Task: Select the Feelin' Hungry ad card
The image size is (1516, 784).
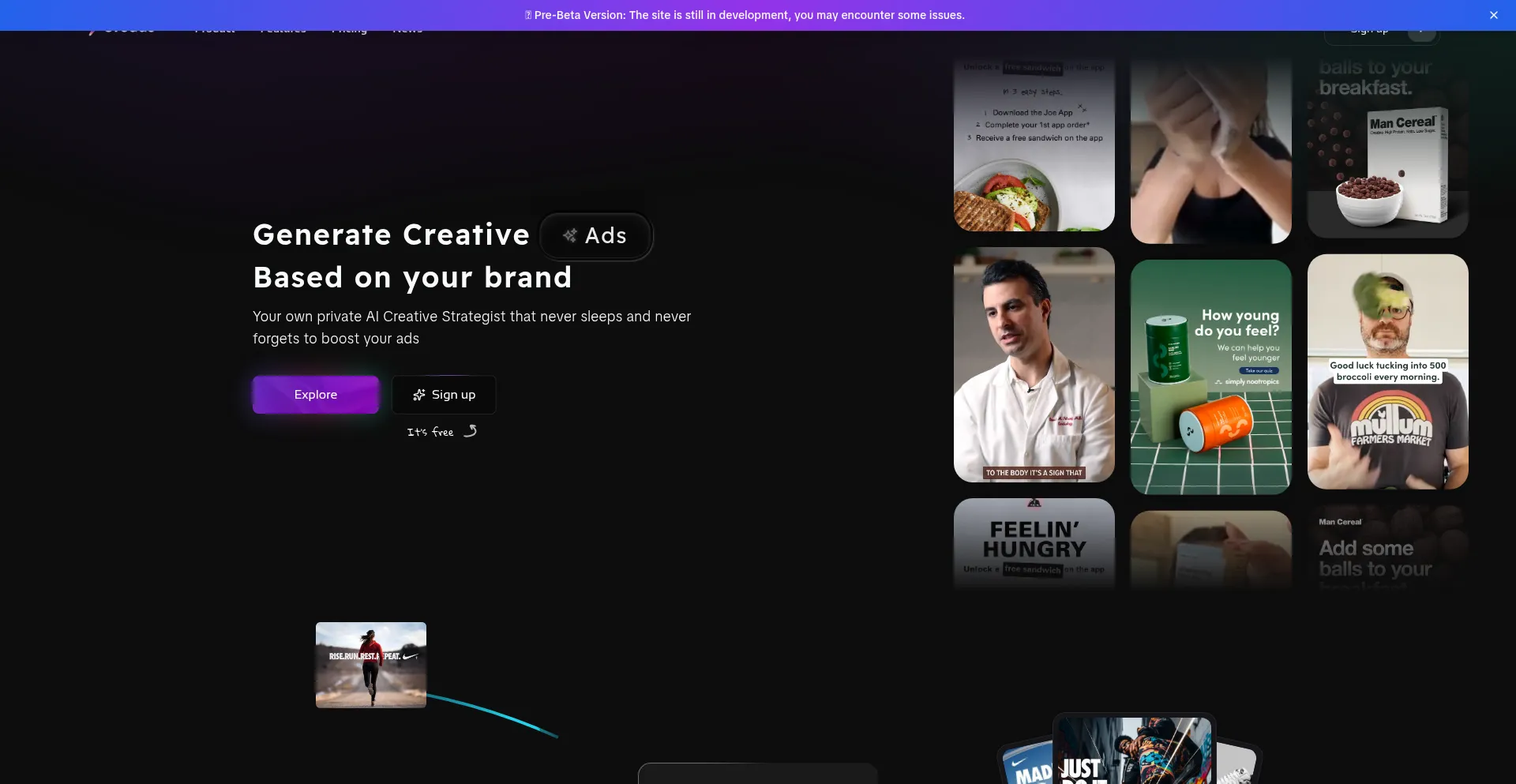Action: 1034,543
